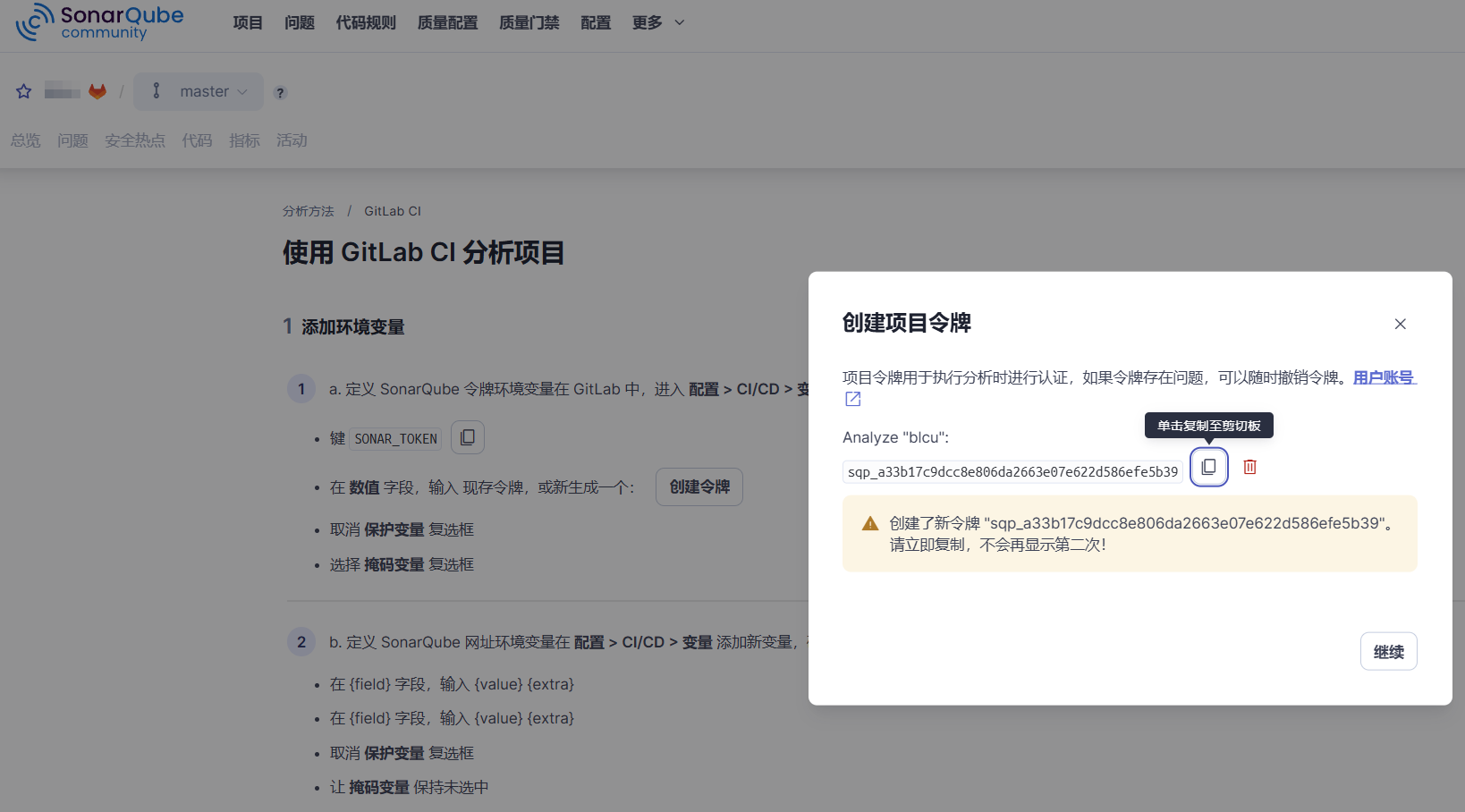This screenshot has height=812, width=1465.
Task: Go to 分析方法 breadcrumb
Action: [x=309, y=211]
